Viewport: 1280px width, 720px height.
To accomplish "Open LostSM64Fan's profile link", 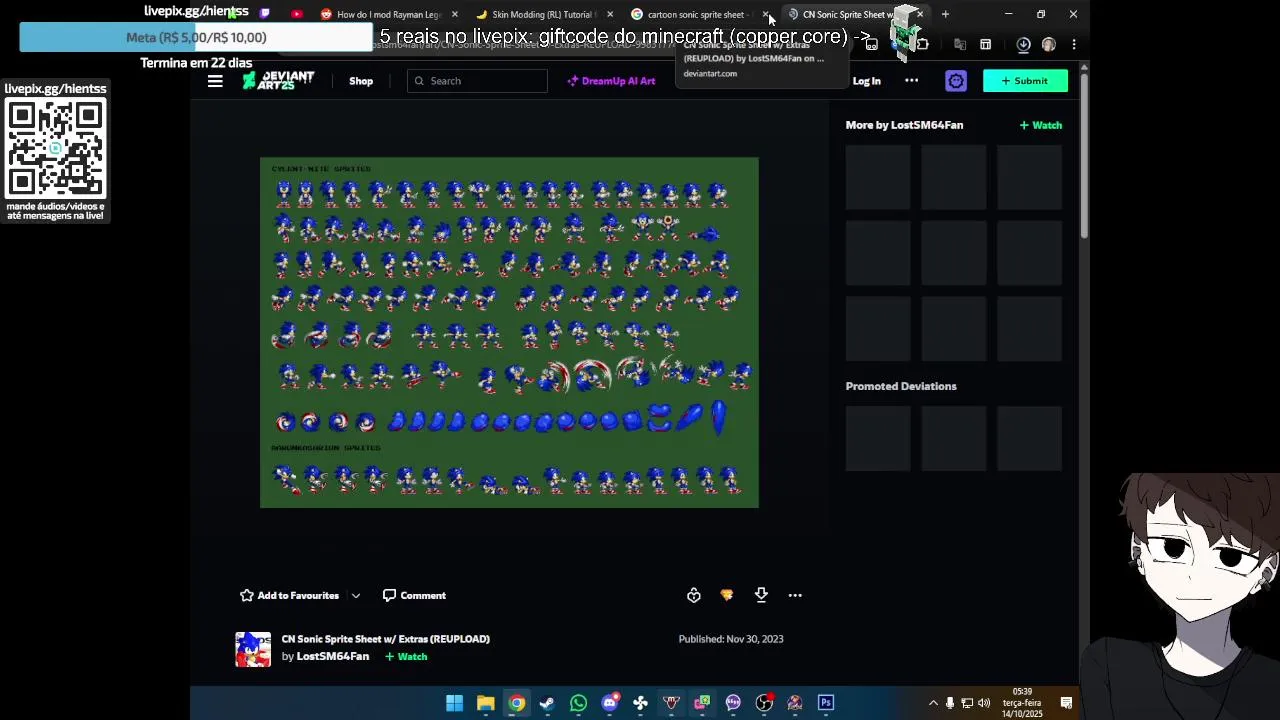I will coord(333,656).
